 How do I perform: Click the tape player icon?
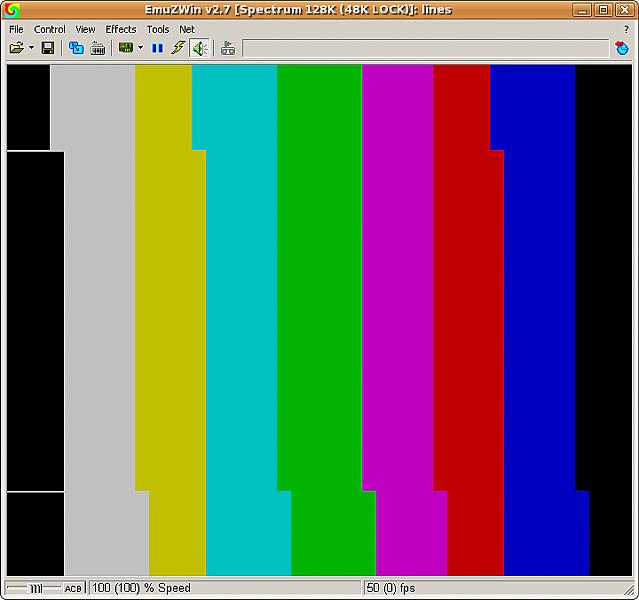(228, 48)
